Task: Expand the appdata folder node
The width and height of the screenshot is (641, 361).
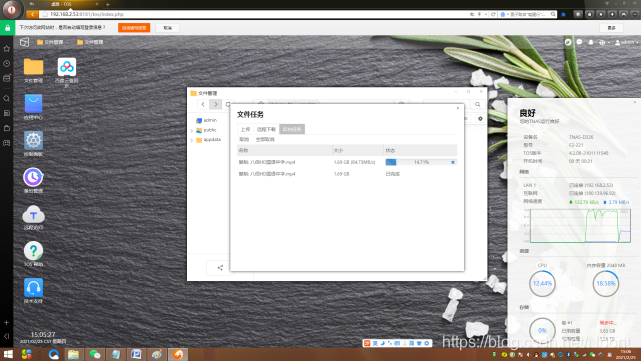Action: [191, 140]
